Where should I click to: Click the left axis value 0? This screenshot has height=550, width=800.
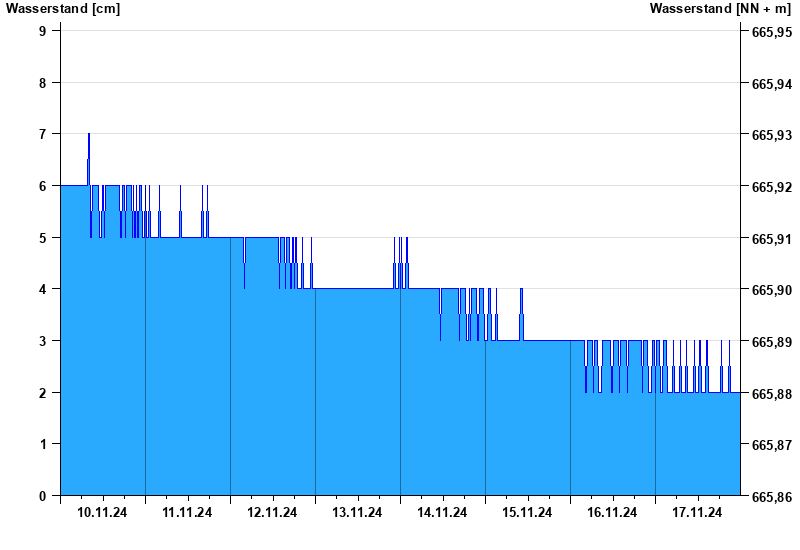click(43, 496)
